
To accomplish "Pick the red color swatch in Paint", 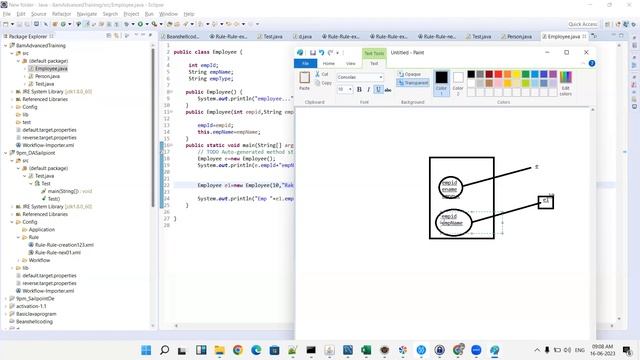I will 498,74.
